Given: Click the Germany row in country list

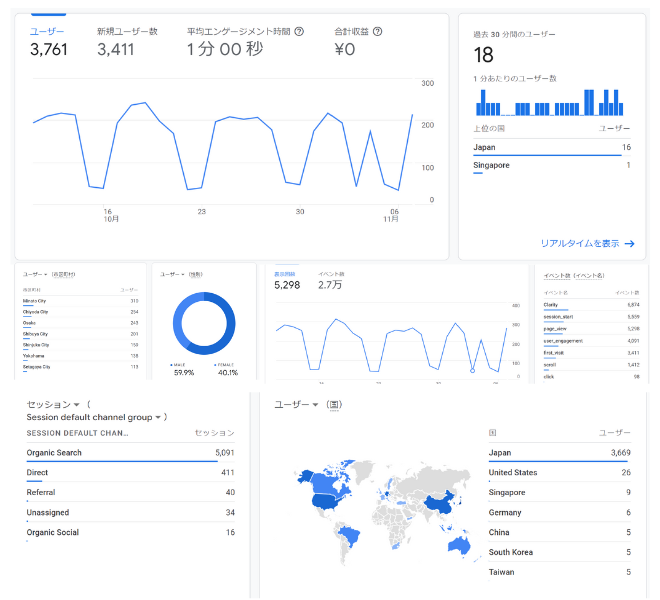Looking at the screenshot, I should coord(559,512).
